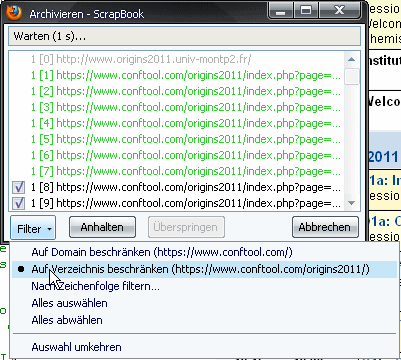The width and height of the screenshot is (401, 360).
Task: Close the Archivieren dialog with X
Action: (x=339, y=11)
